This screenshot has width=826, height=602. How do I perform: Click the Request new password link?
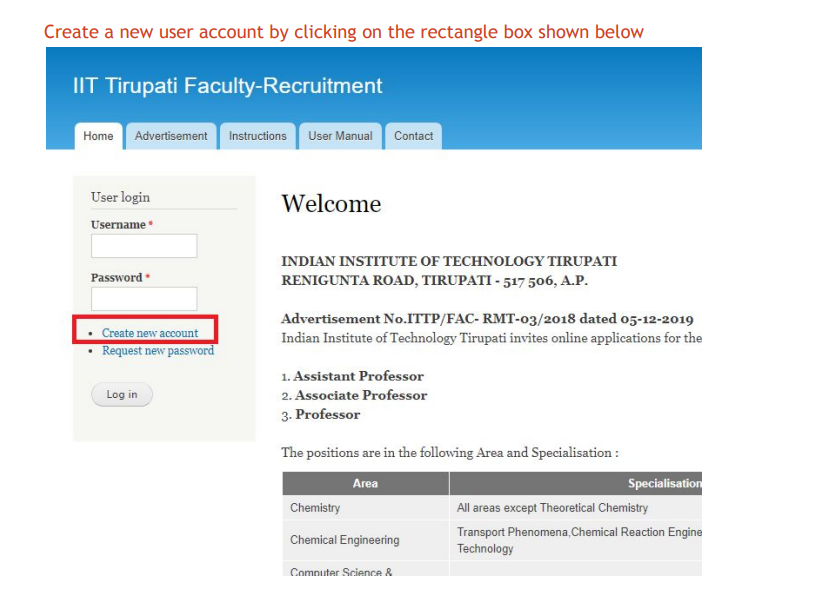[x=158, y=351]
